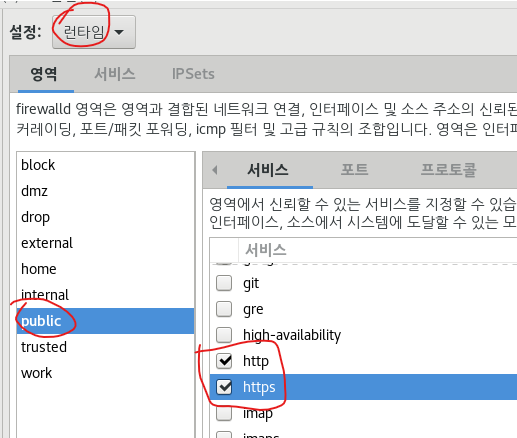Image resolution: width=517 pixels, height=438 pixels.
Task: Select the imap service row label
Action: click(x=258, y=414)
